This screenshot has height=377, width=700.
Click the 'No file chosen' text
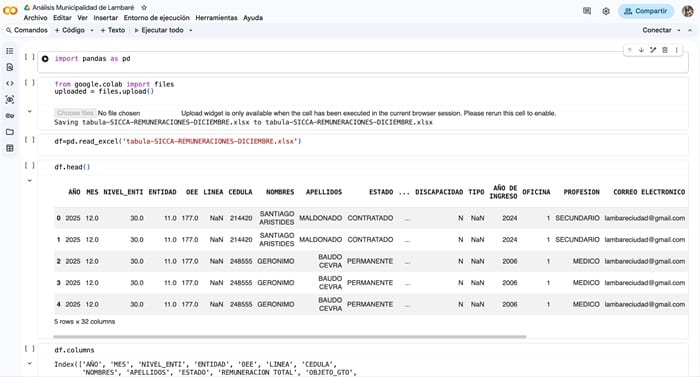(119, 113)
